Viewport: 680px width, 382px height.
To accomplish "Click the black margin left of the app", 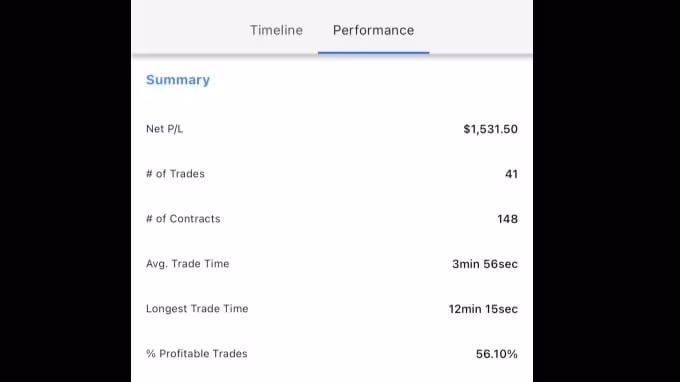I will [x=65, y=191].
